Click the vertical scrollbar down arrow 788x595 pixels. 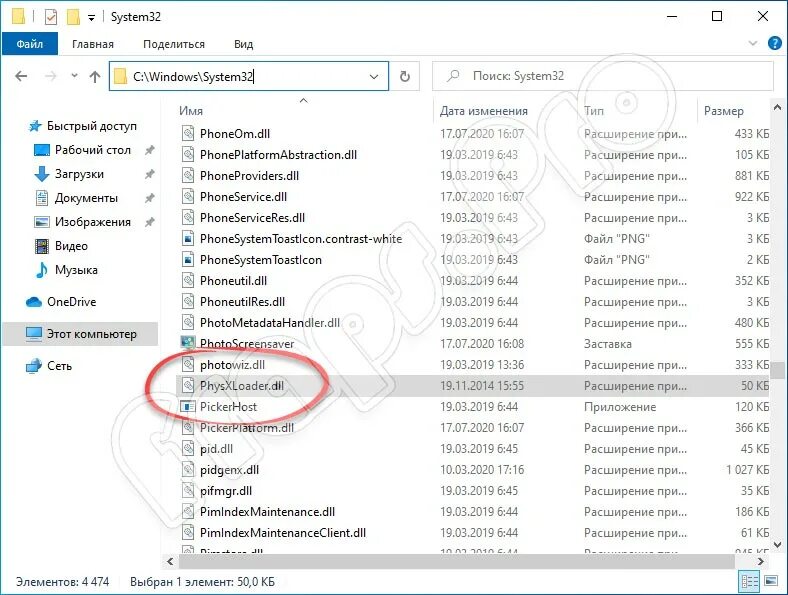tap(777, 544)
